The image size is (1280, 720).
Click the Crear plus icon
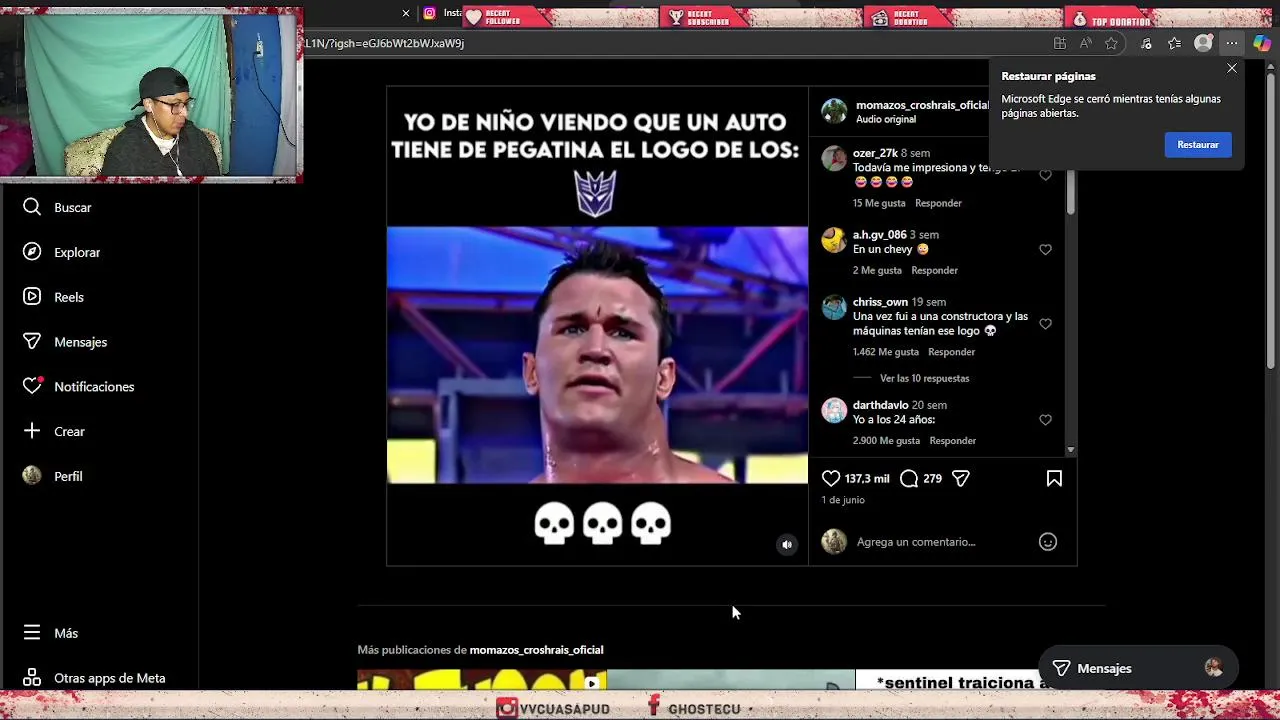click(32, 431)
